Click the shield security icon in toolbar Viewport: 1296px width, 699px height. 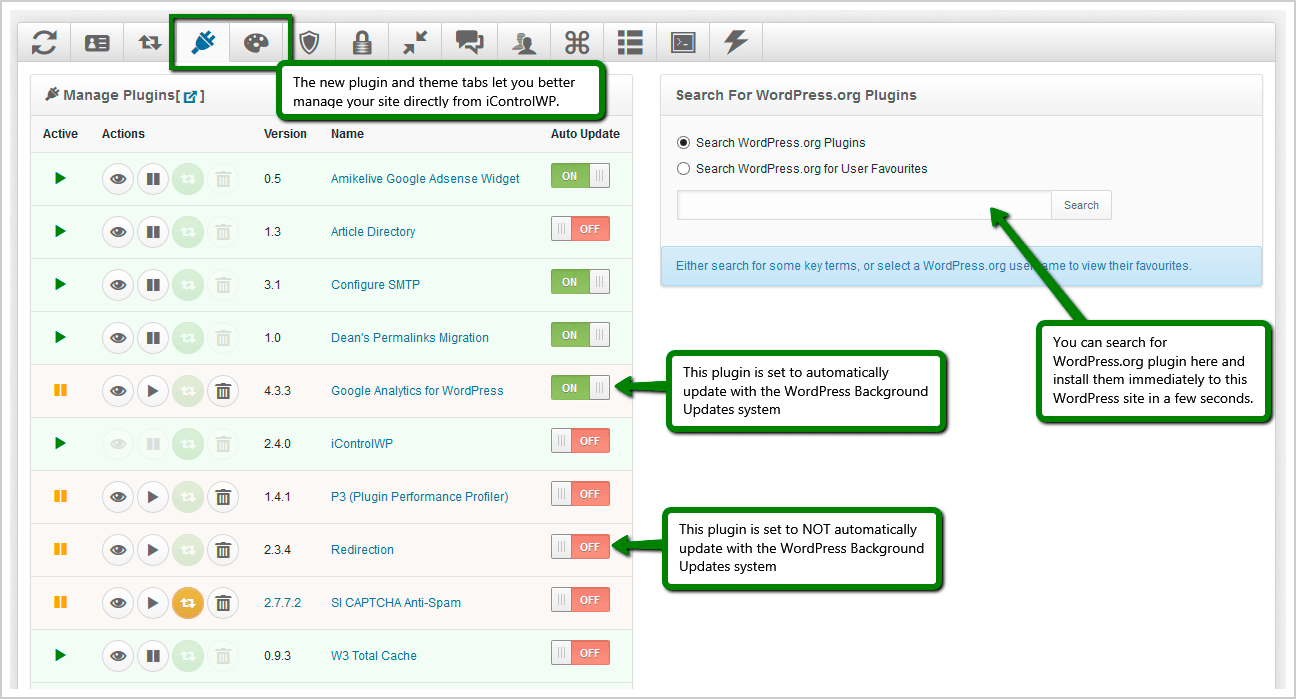click(x=309, y=43)
